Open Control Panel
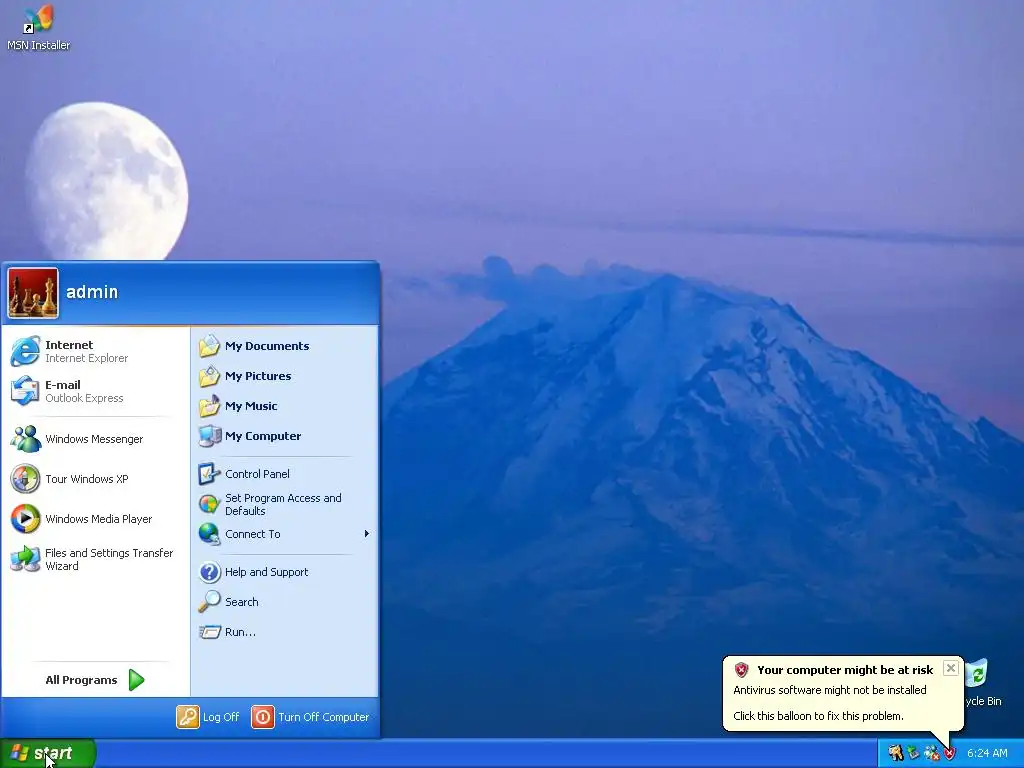The height and width of the screenshot is (768, 1024). point(285,474)
